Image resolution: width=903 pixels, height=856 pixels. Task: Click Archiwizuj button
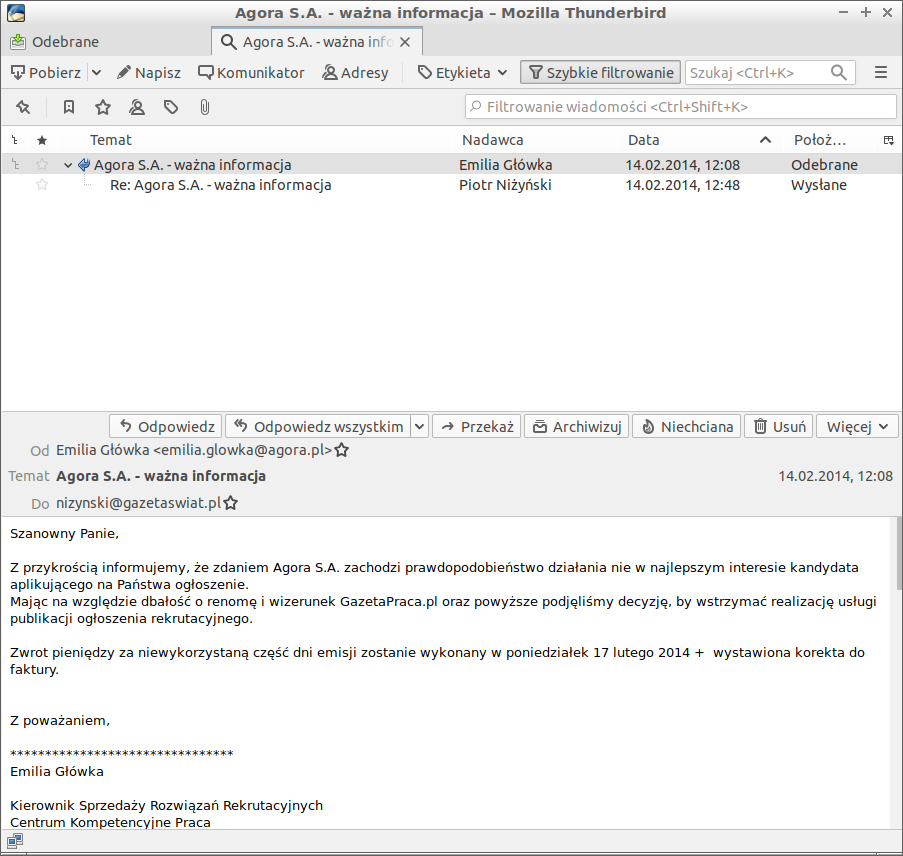tap(576, 427)
